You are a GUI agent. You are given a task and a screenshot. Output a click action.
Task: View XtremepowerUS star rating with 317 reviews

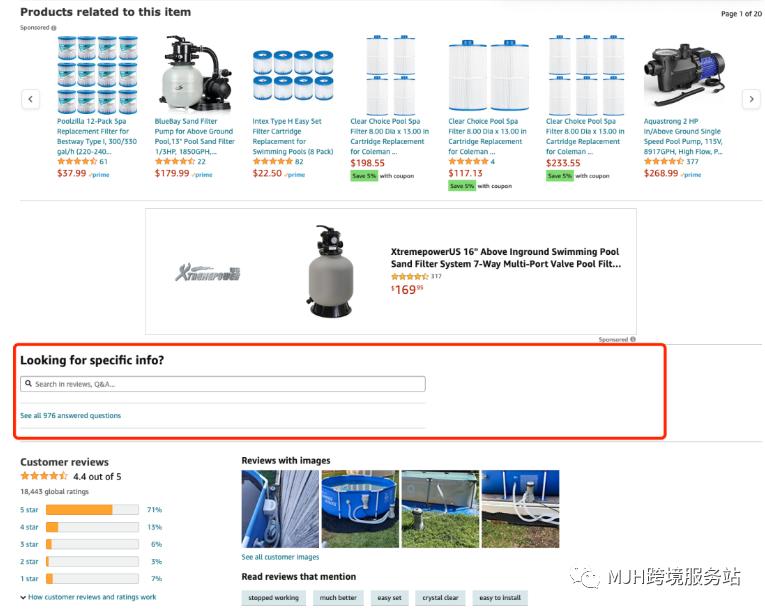click(x=409, y=276)
